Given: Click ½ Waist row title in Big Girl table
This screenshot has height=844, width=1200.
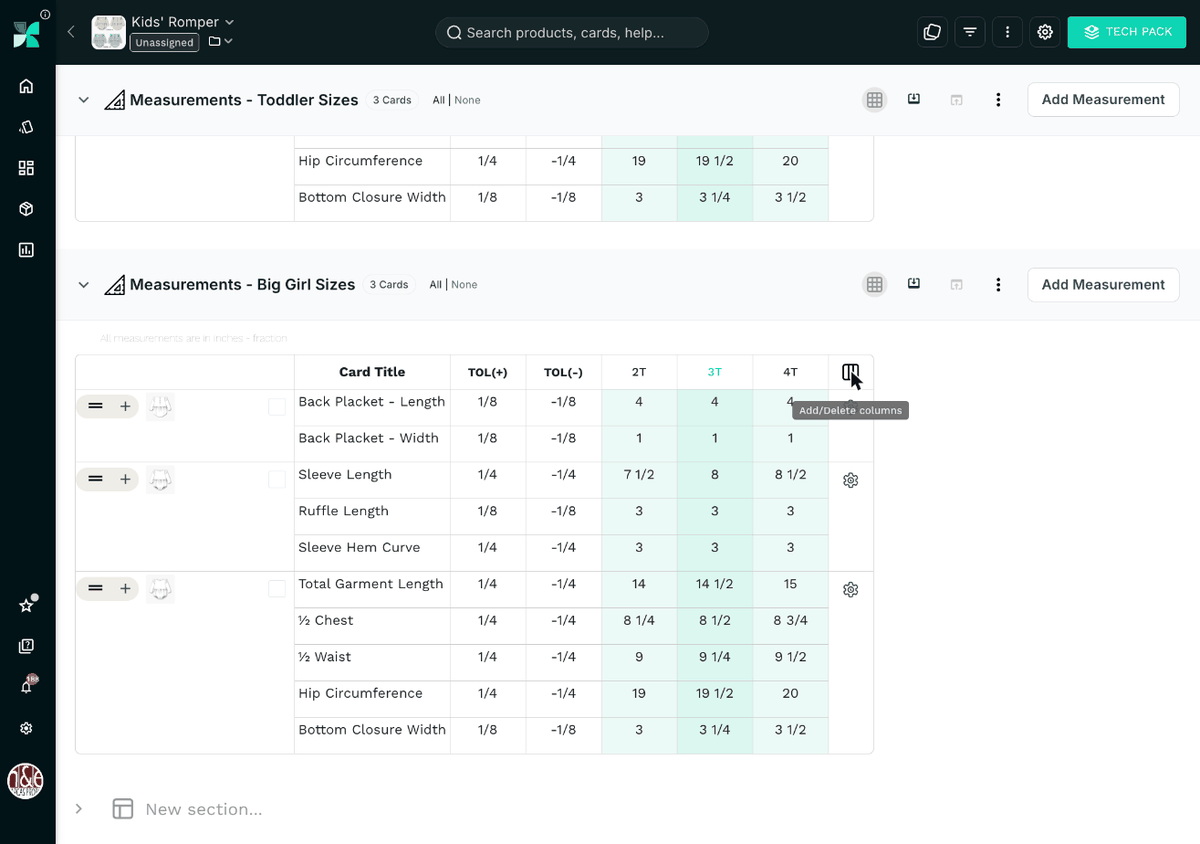Looking at the screenshot, I should point(325,657).
